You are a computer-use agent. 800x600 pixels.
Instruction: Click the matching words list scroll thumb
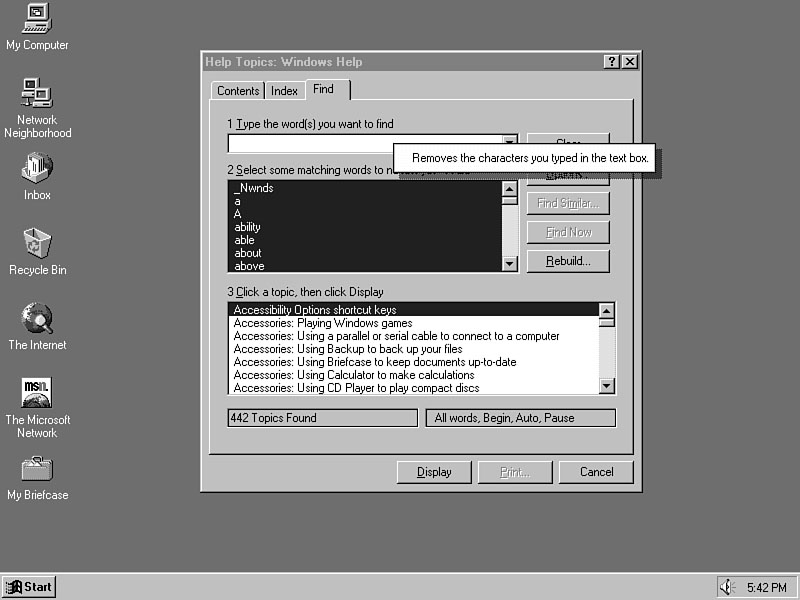pyautogui.click(x=510, y=201)
